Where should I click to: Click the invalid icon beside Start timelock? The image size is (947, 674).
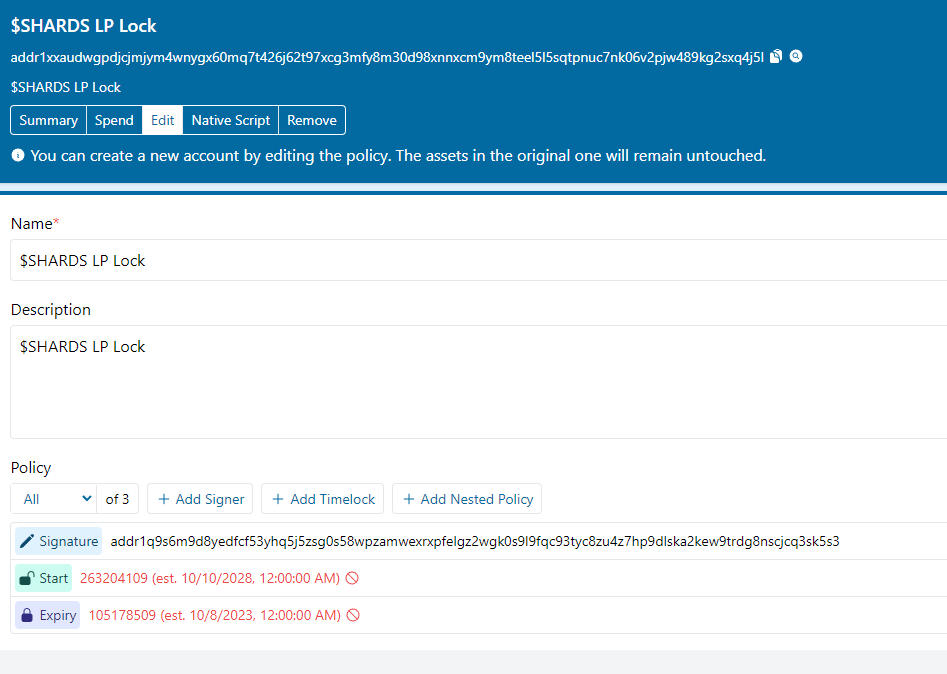point(352,579)
